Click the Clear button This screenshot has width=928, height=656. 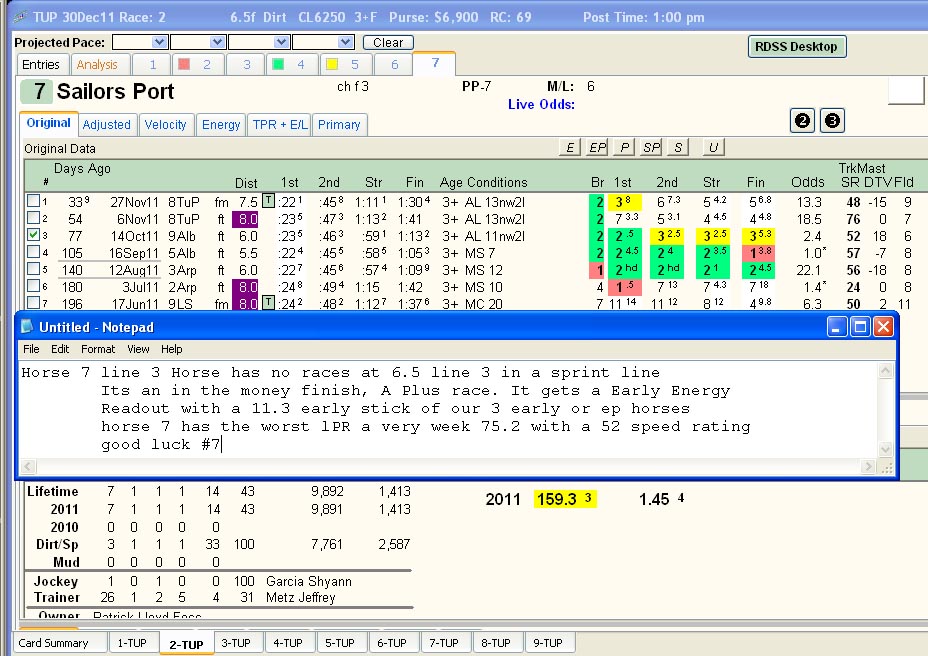[388, 42]
